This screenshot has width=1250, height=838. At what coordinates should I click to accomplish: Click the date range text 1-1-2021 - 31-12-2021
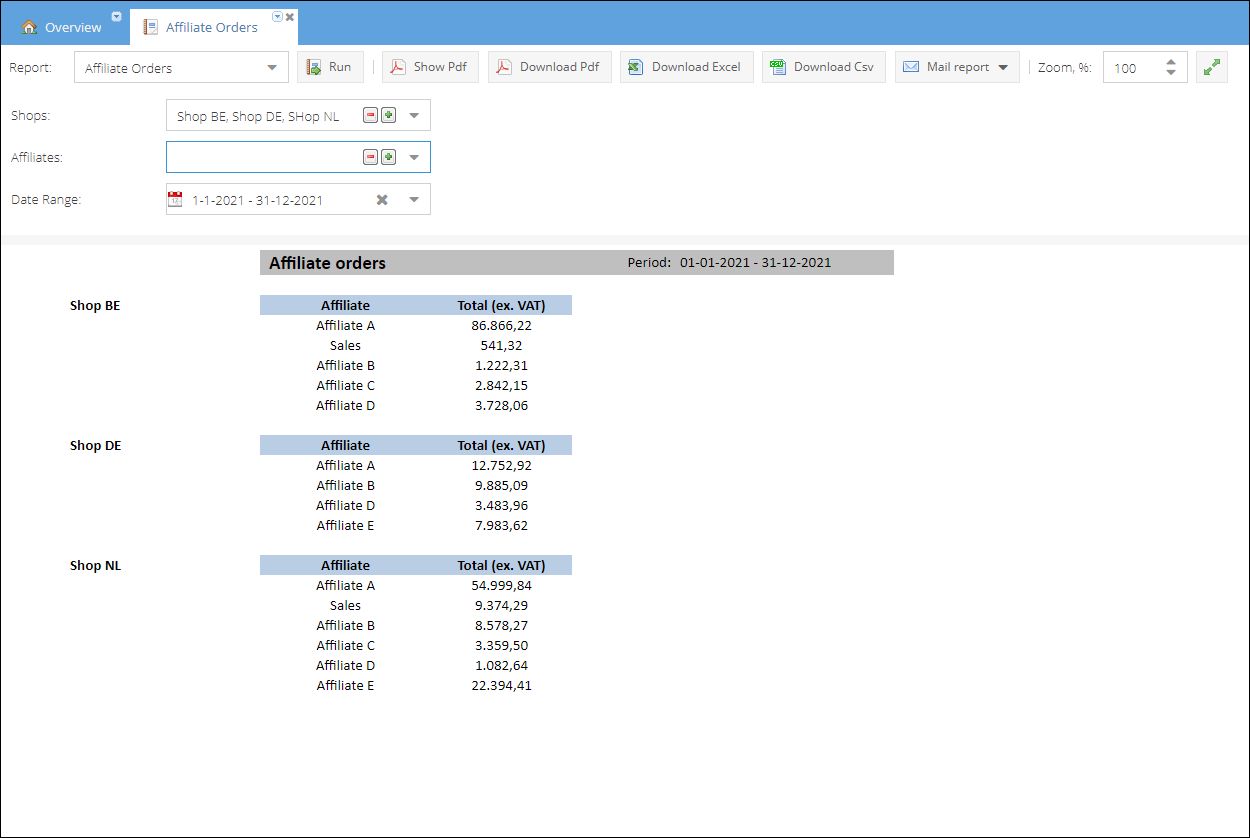257,200
